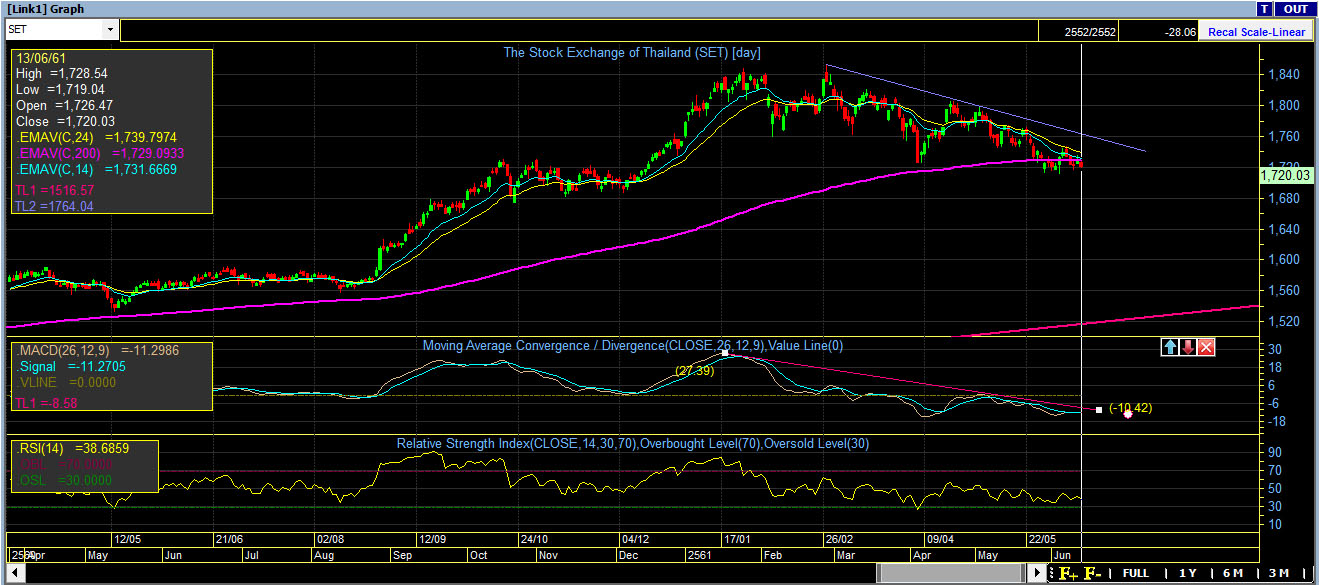Viewport: 1319px width, 585px height.
Task: Click TL2 =1764.04 in price legend
Action: click(53, 206)
